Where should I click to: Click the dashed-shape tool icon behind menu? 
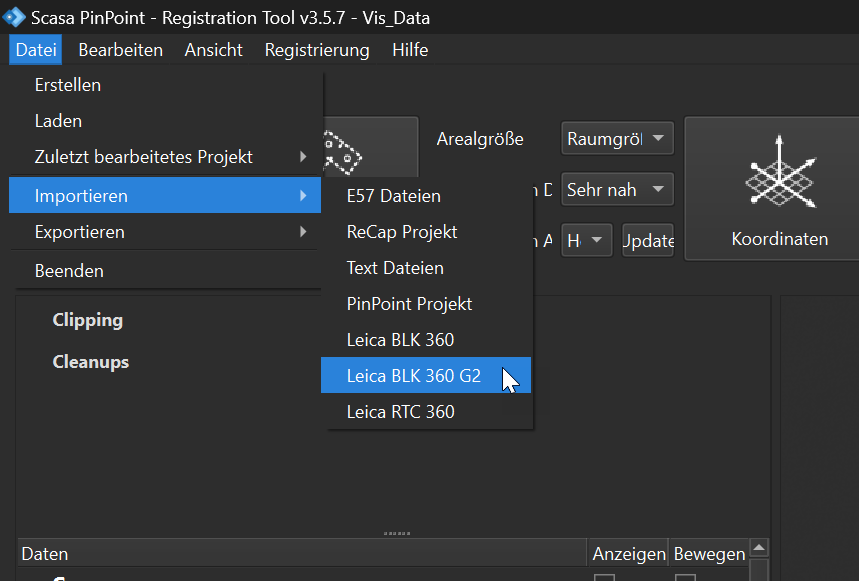(370, 147)
